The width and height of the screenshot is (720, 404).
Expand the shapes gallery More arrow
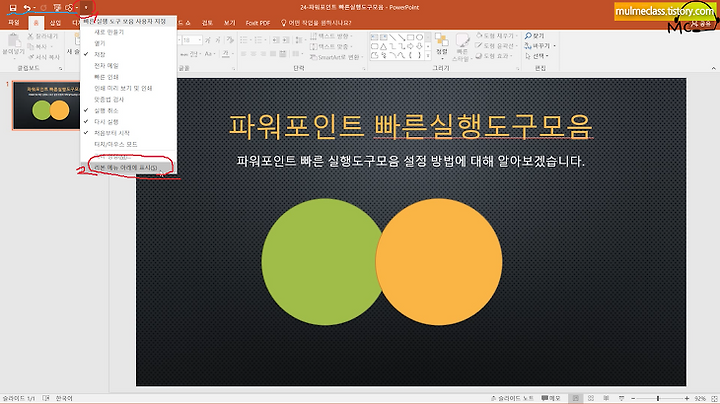click(428, 56)
